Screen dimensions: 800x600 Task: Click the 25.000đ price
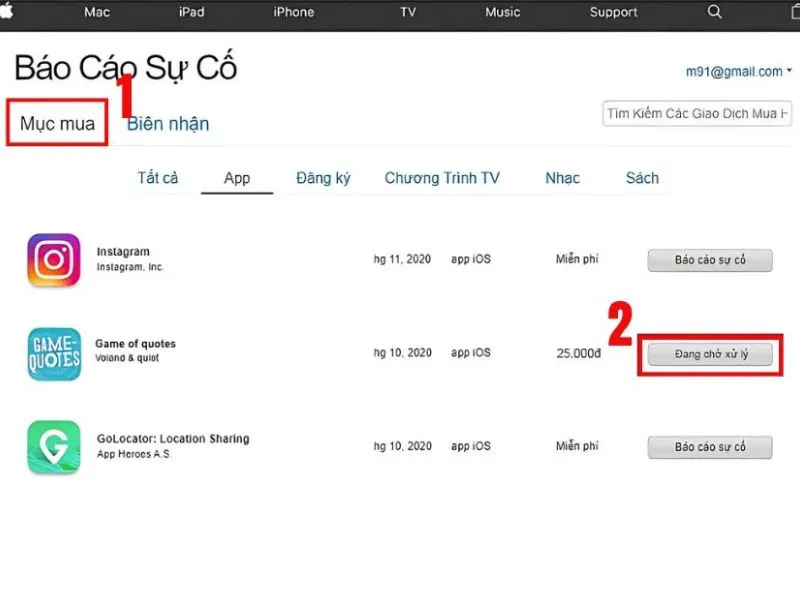coord(578,353)
